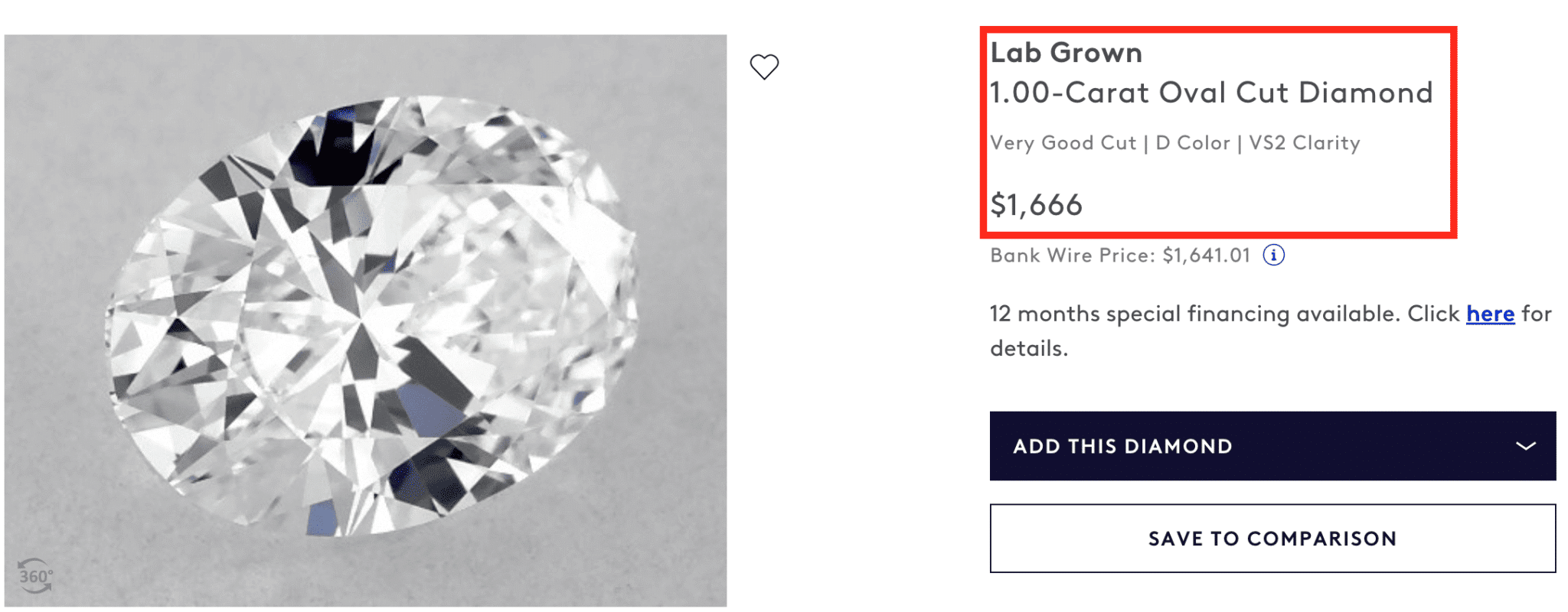The width and height of the screenshot is (1568, 612).
Task: Click the "Bank Wire Price:" label
Action: click(1072, 256)
